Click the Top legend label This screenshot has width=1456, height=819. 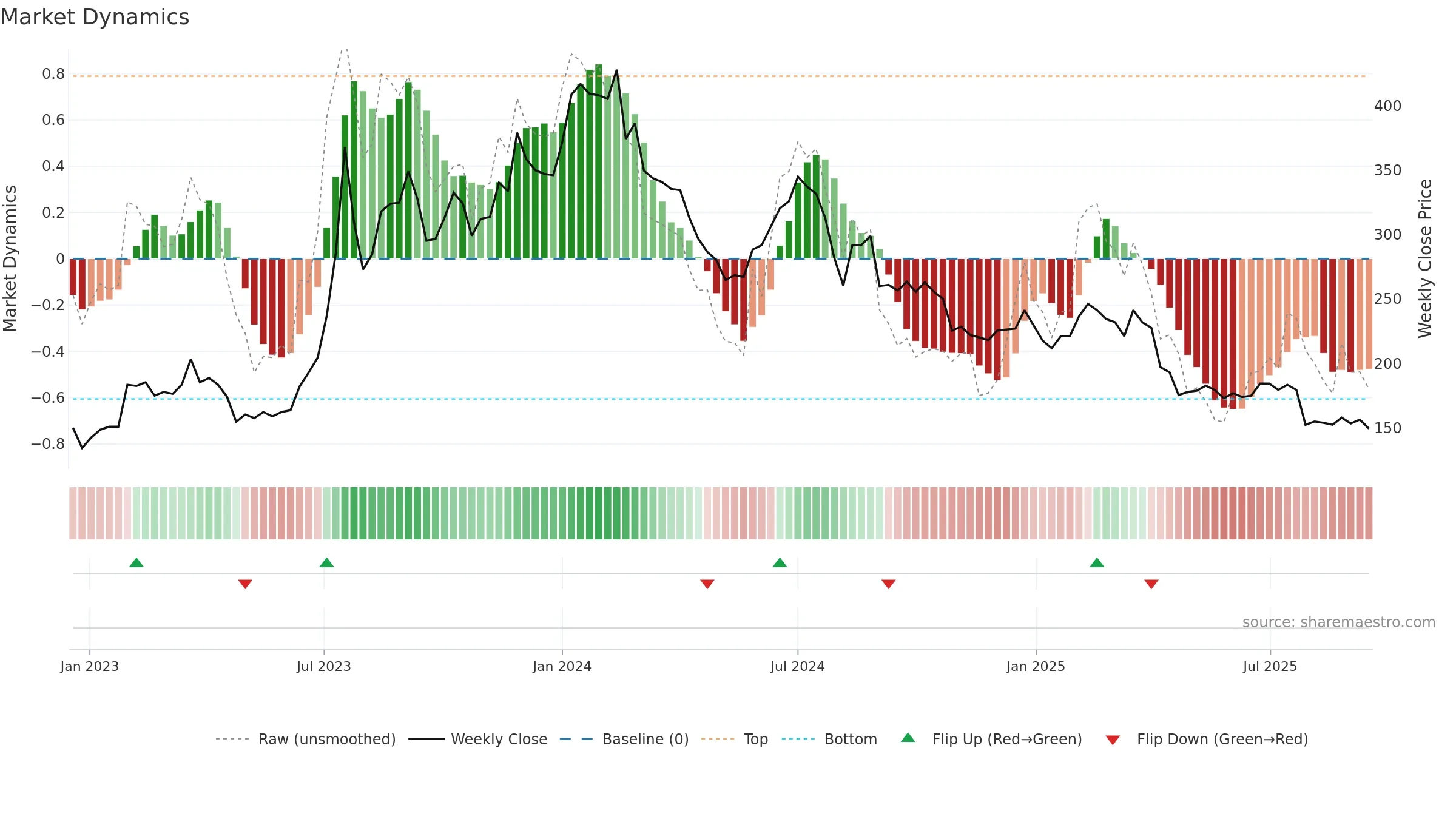[756, 739]
